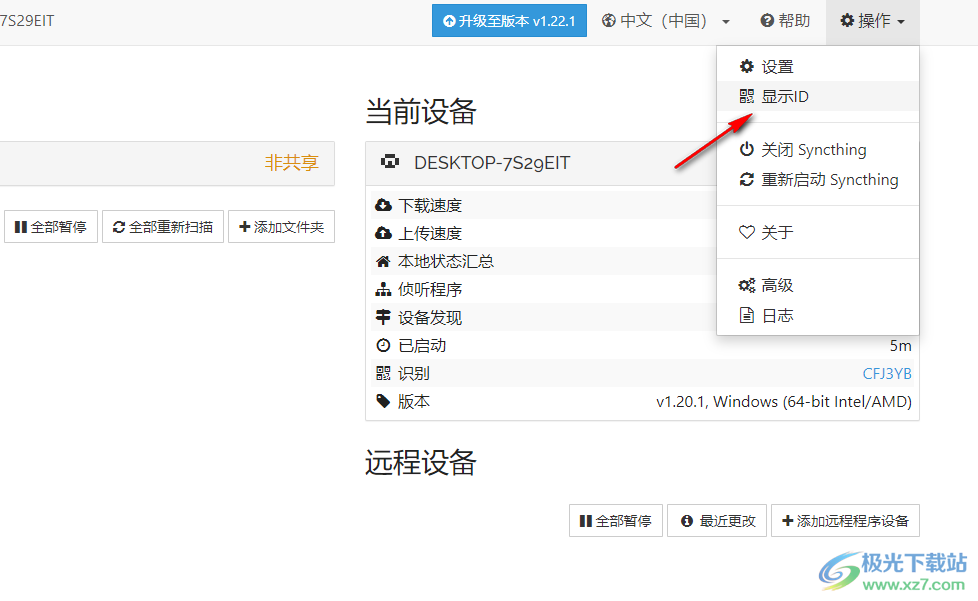Screen dimensions: 978x601
Task: Click the 本地状态汇总 label
Action: tap(446, 261)
